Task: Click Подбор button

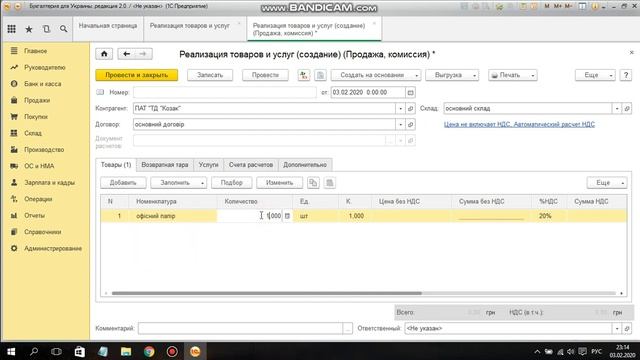Action: pos(231,183)
